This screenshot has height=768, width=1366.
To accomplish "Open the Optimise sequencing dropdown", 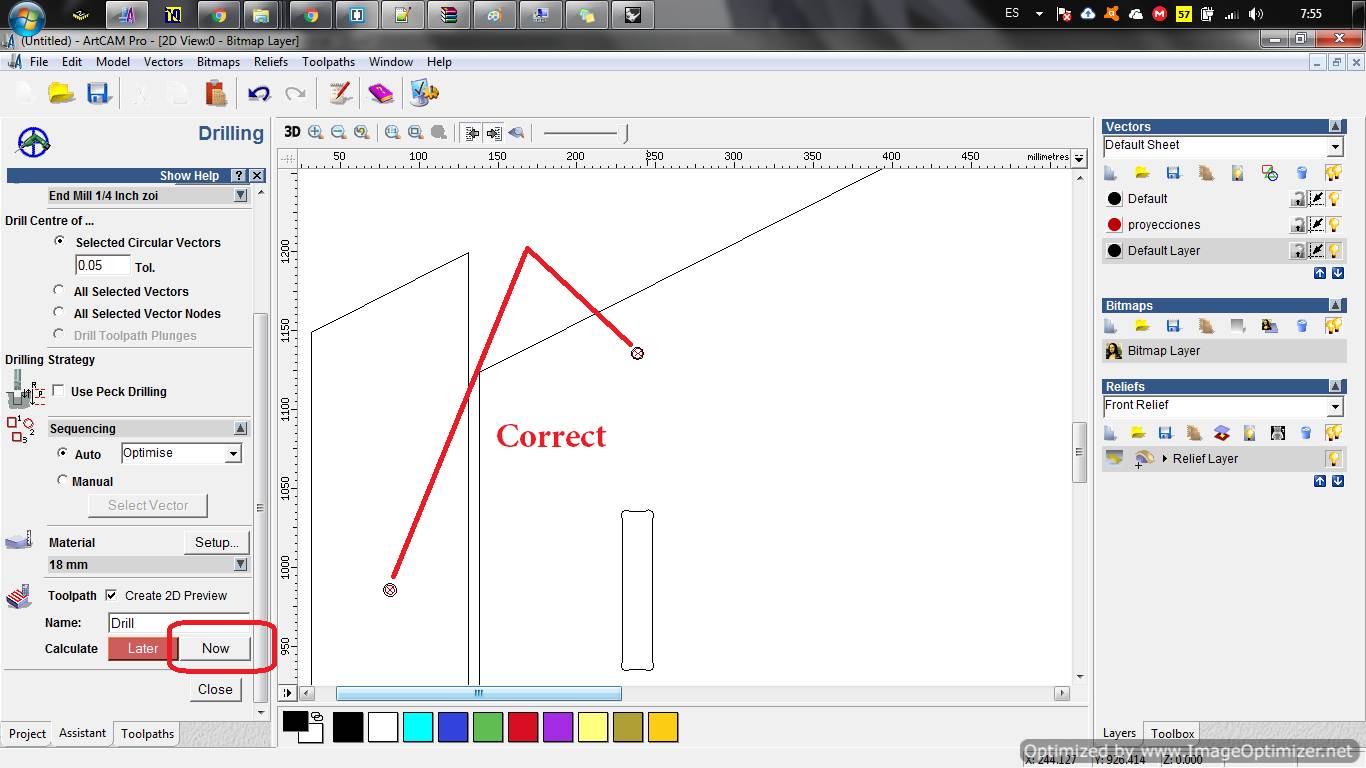I will (233, 454).
